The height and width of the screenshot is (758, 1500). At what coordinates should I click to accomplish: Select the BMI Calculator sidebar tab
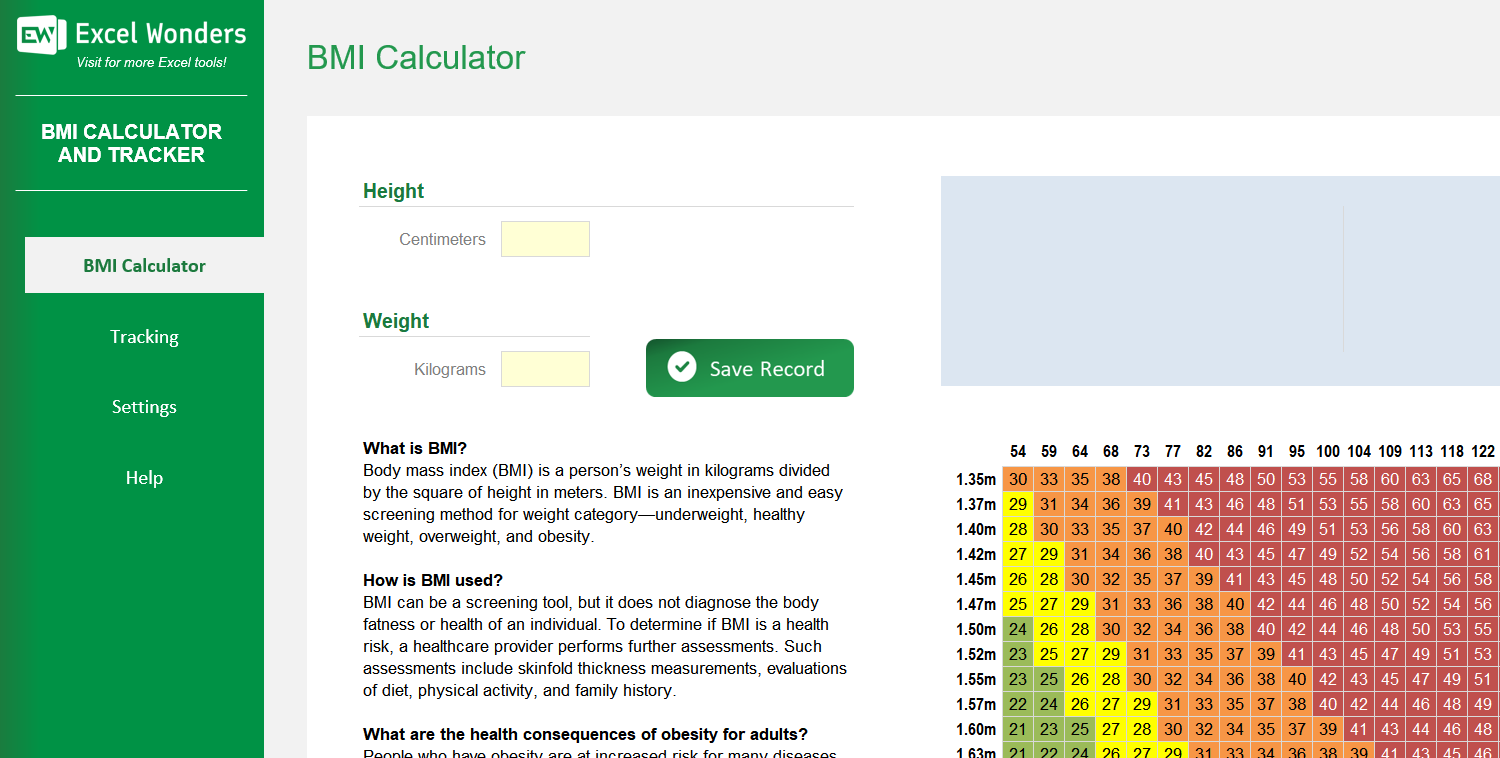(x=144, y=265)
